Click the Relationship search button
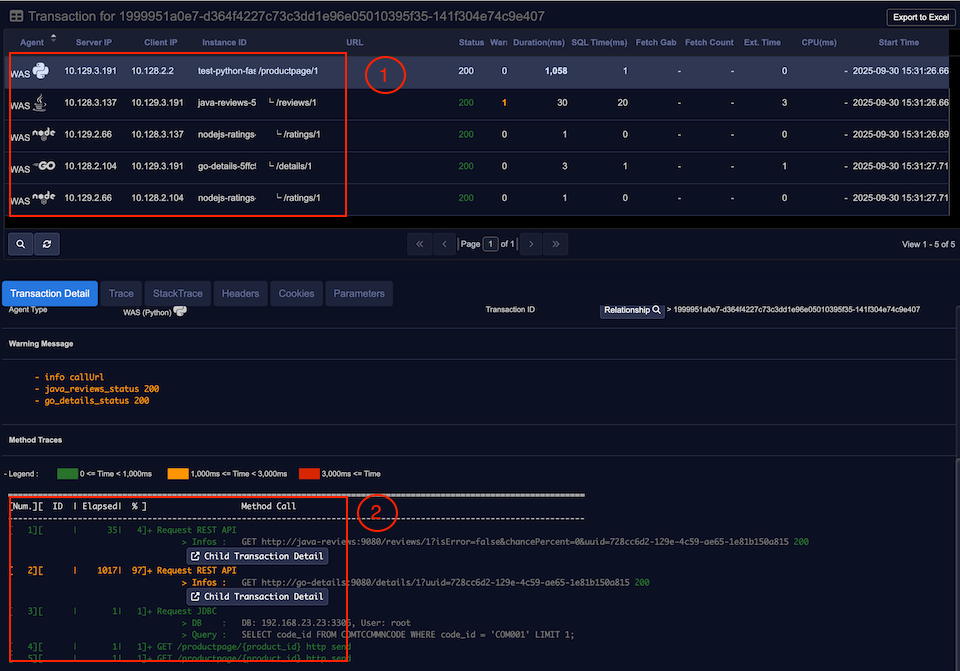This screenshot has height=671, width=960. point(633,310)
